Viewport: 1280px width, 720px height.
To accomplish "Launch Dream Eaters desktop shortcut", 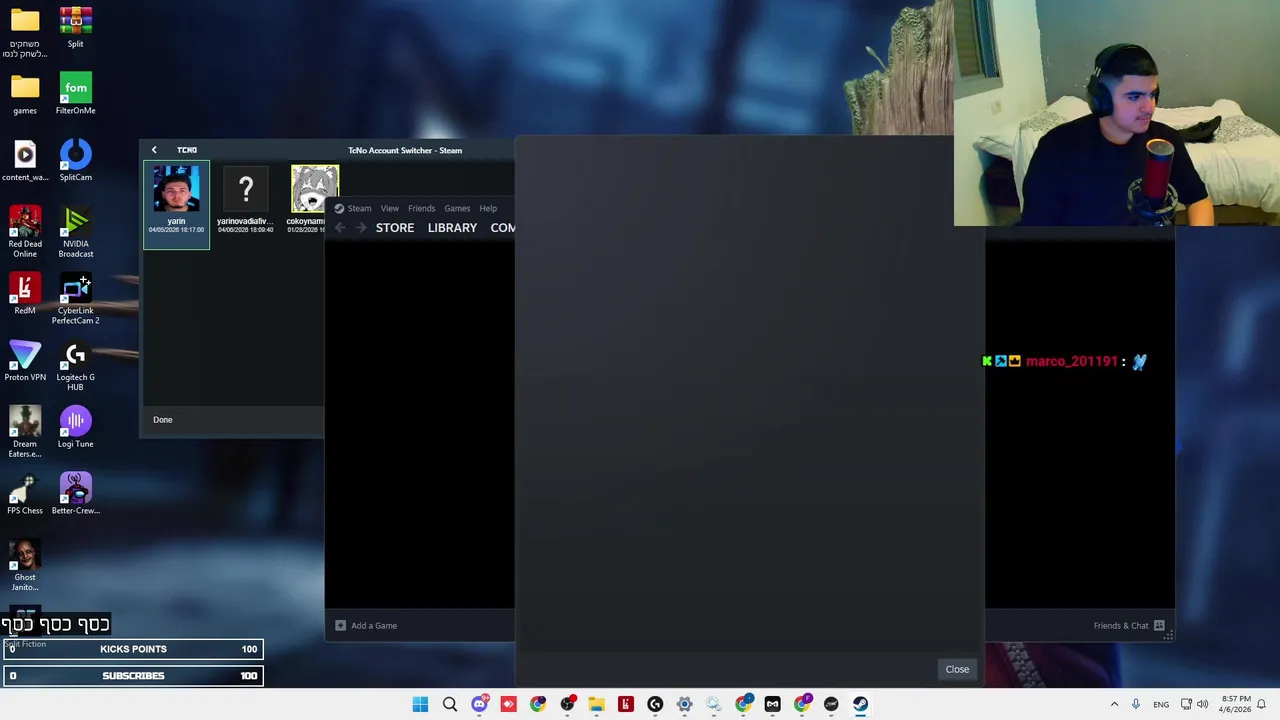I will click(25, 432).
